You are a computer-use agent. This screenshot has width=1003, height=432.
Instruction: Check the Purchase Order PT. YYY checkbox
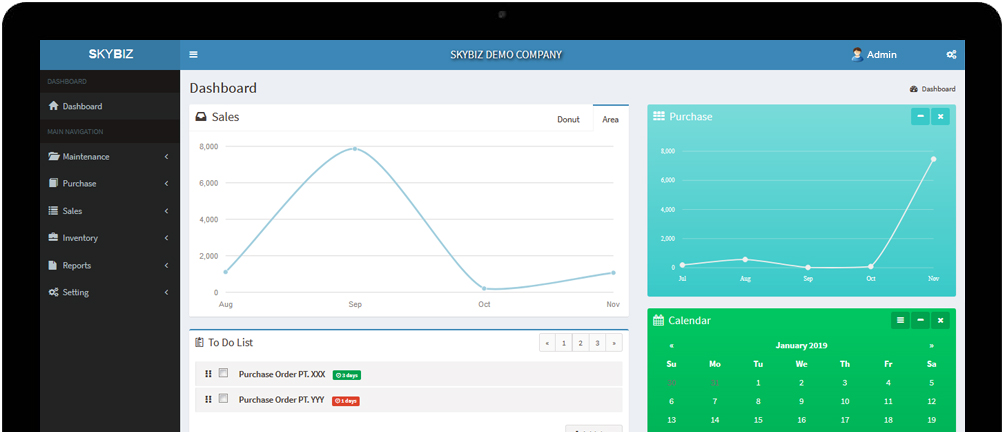tap(223, 399)
